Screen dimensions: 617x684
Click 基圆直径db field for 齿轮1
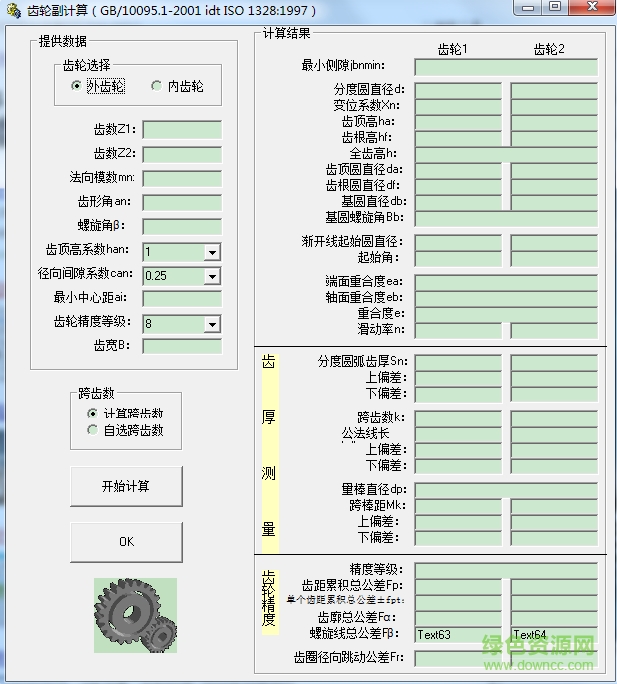[458, 202]
